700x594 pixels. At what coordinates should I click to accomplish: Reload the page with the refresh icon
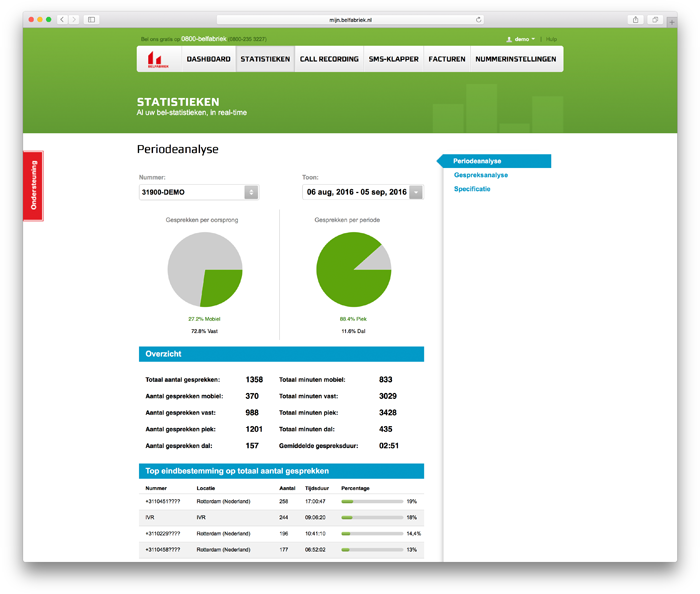click(479, 19)
